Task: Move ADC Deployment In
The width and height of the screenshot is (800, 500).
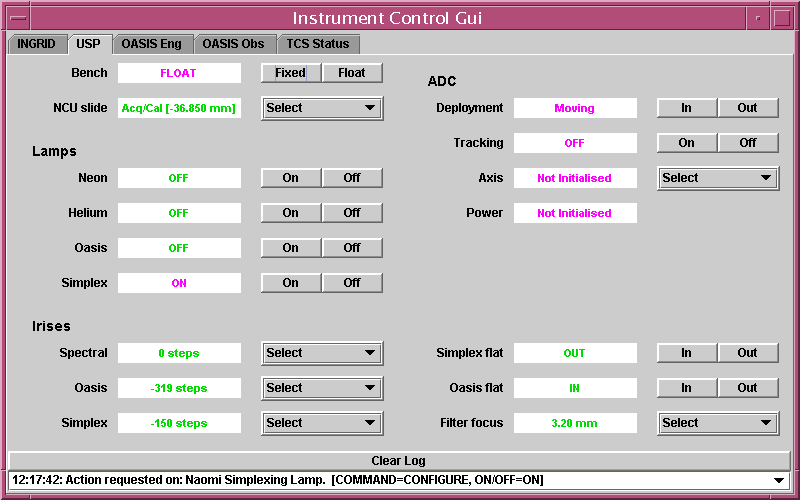Action: (x=687, y=108)
